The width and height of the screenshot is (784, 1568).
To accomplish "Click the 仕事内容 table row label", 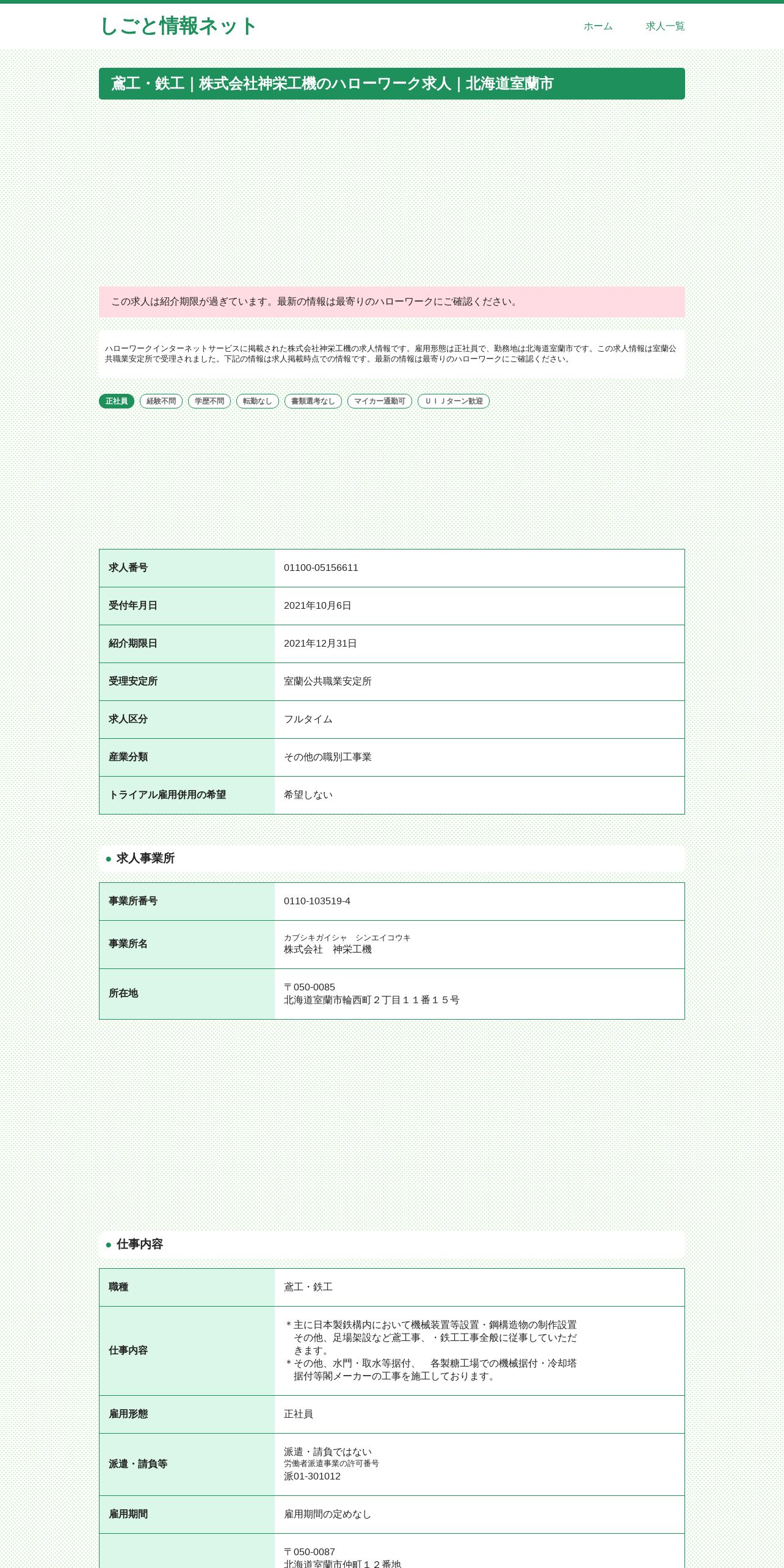I will tap(128, 1351).
